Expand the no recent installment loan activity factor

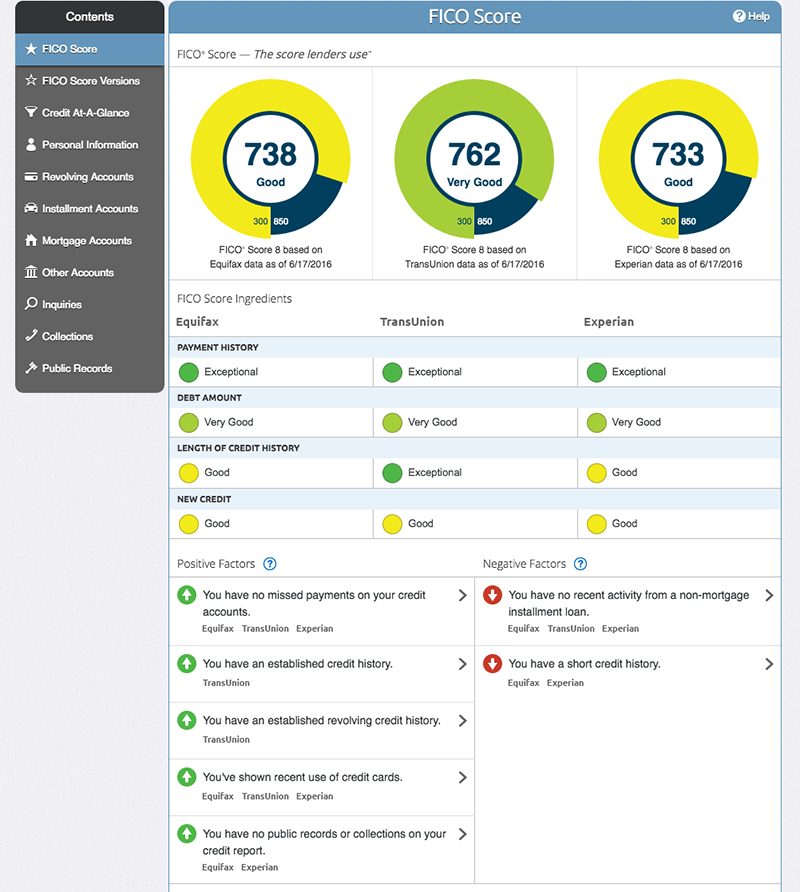click(768, 596)
